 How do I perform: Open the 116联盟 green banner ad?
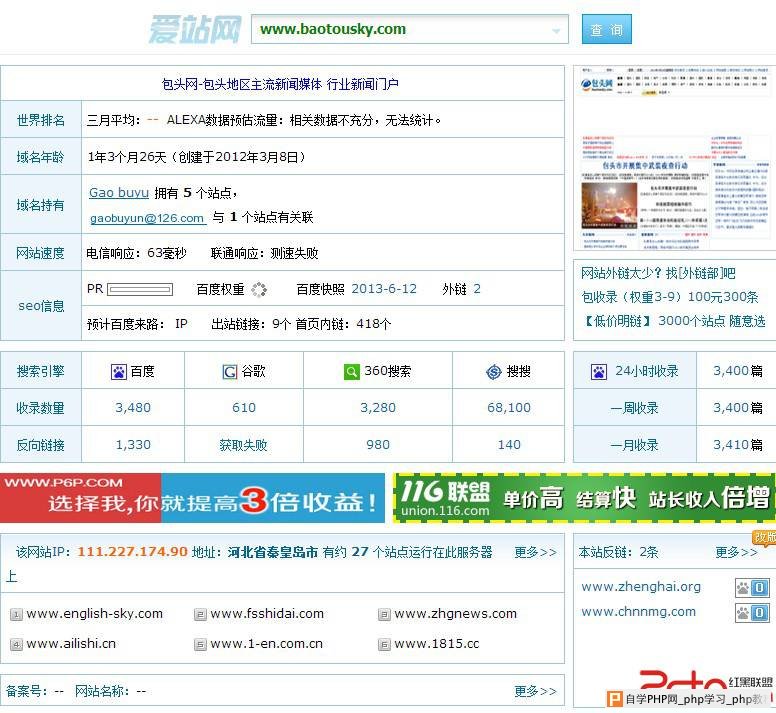point(584,498)
